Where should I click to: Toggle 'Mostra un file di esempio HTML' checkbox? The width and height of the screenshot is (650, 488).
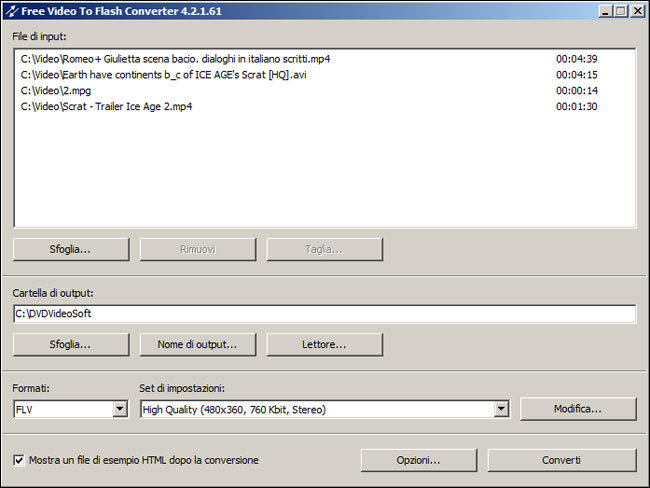click(19, 460)
